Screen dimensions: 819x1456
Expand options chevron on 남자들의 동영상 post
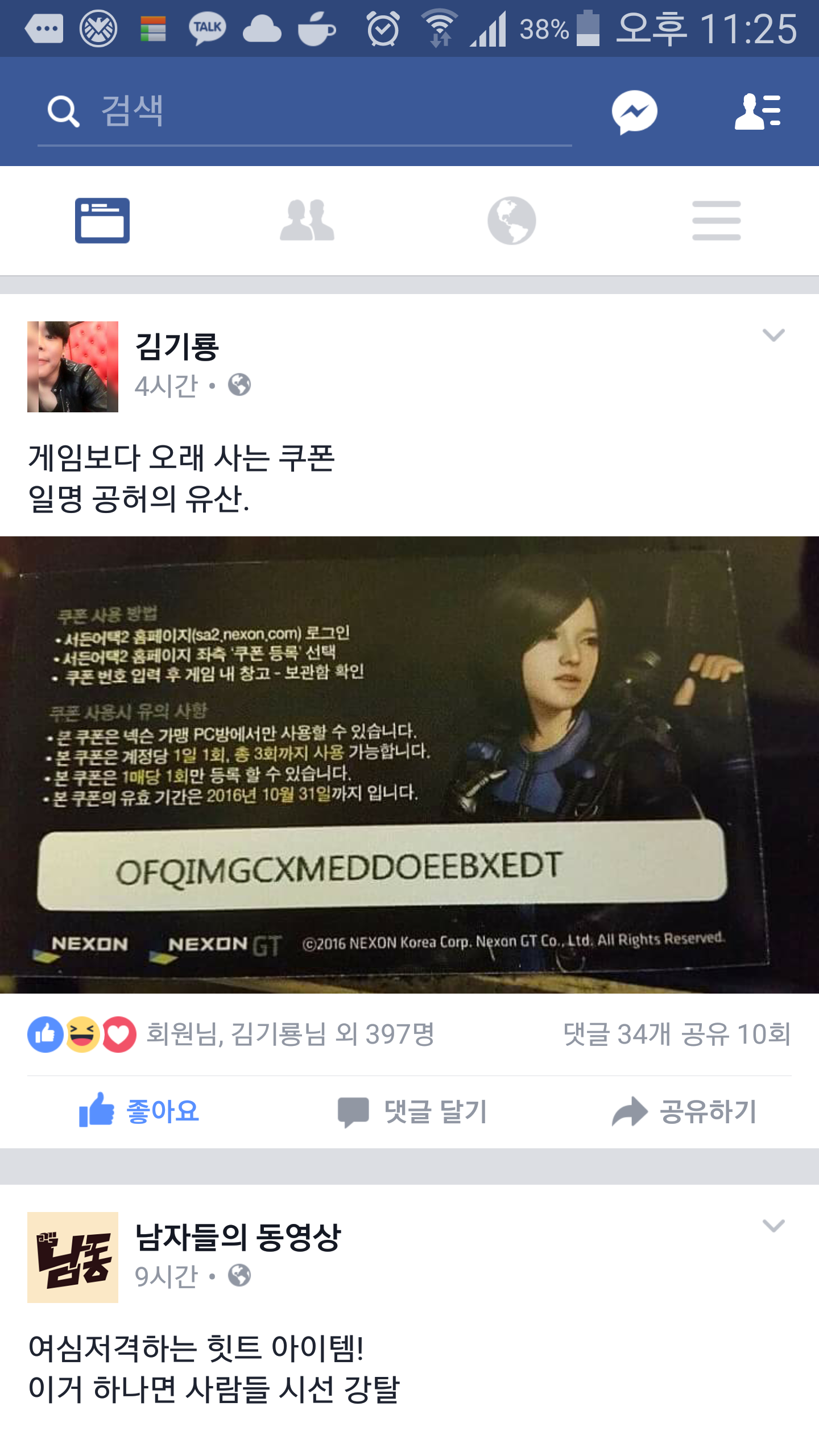[773, 1226]
